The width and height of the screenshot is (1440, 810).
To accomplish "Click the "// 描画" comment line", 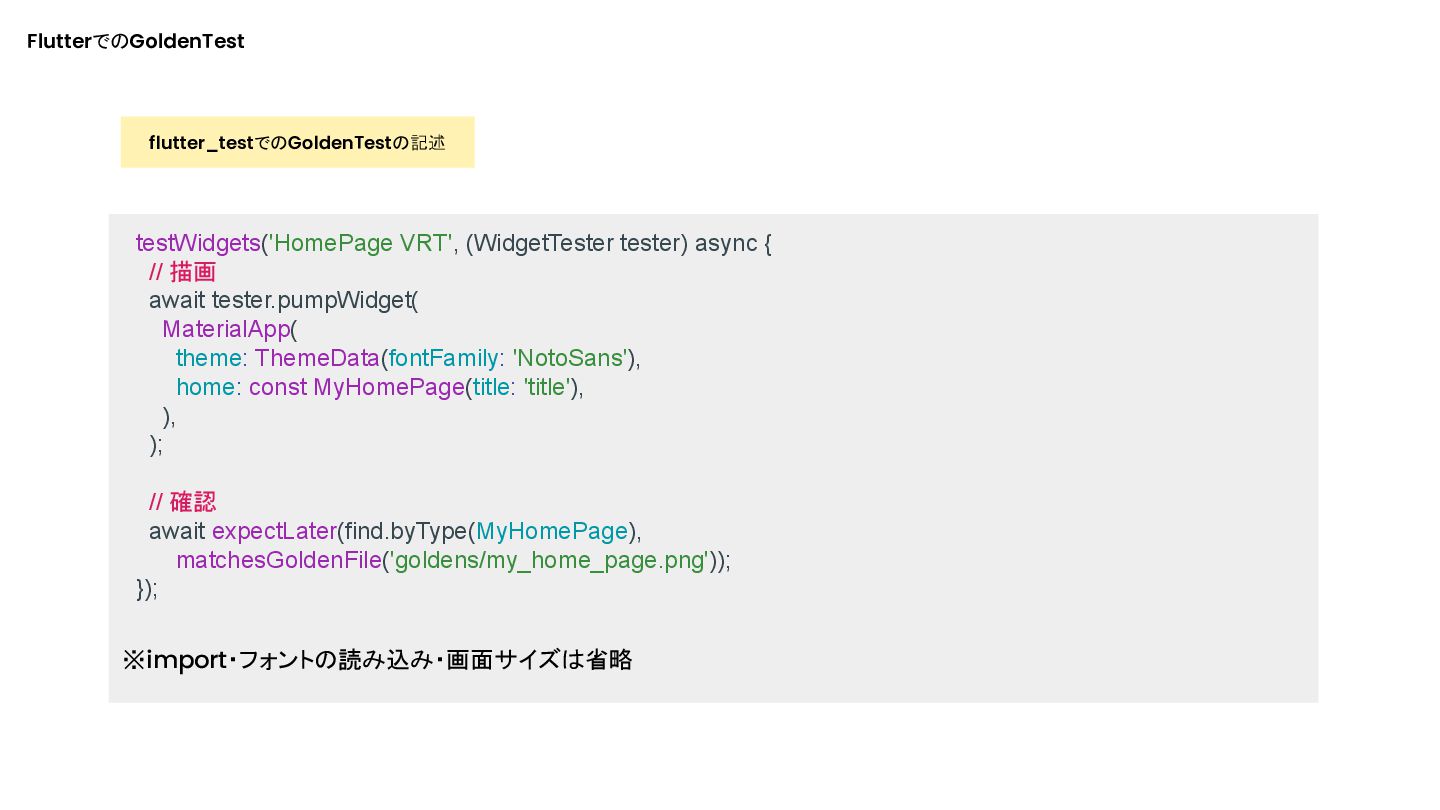I will click(182, 272).
